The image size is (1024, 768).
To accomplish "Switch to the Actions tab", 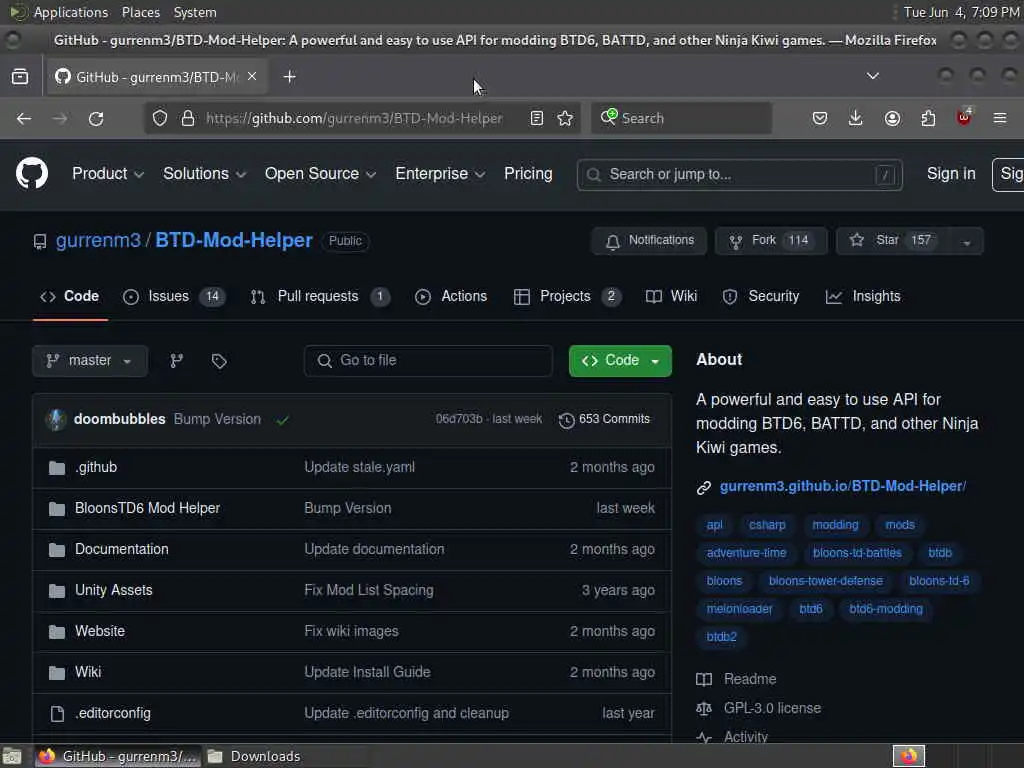I will [451, 296].
